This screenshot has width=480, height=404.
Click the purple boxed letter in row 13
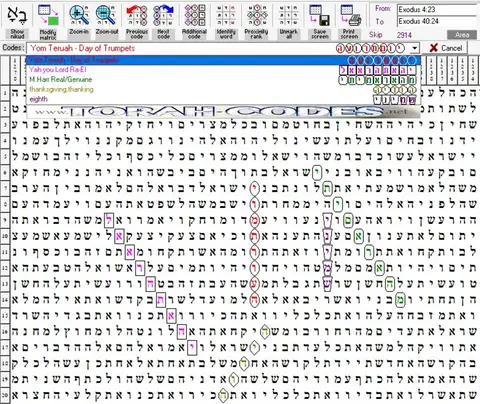327,284
